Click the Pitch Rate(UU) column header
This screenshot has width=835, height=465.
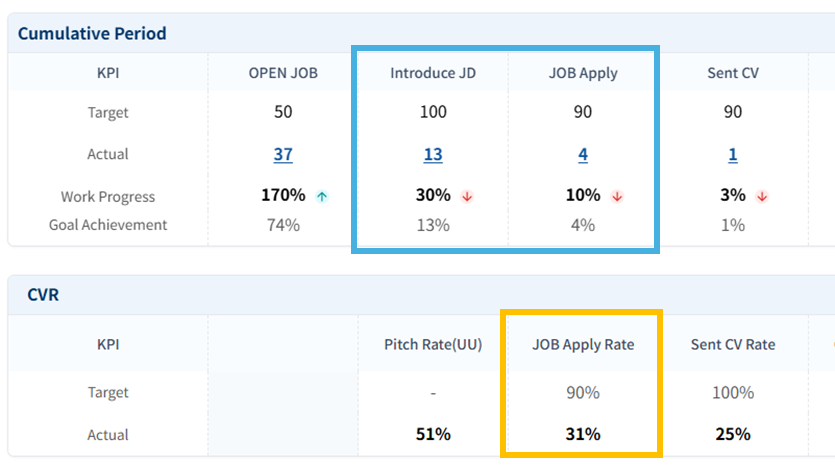point(433,344)
